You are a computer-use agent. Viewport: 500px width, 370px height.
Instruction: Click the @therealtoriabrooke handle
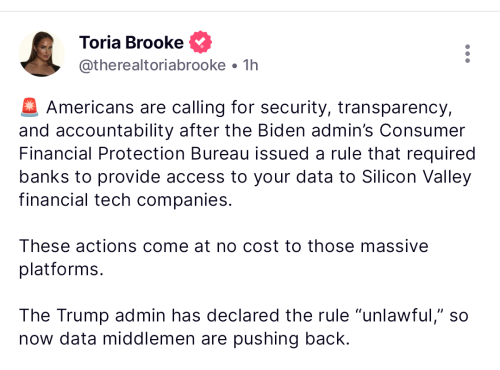pos(152,65)
